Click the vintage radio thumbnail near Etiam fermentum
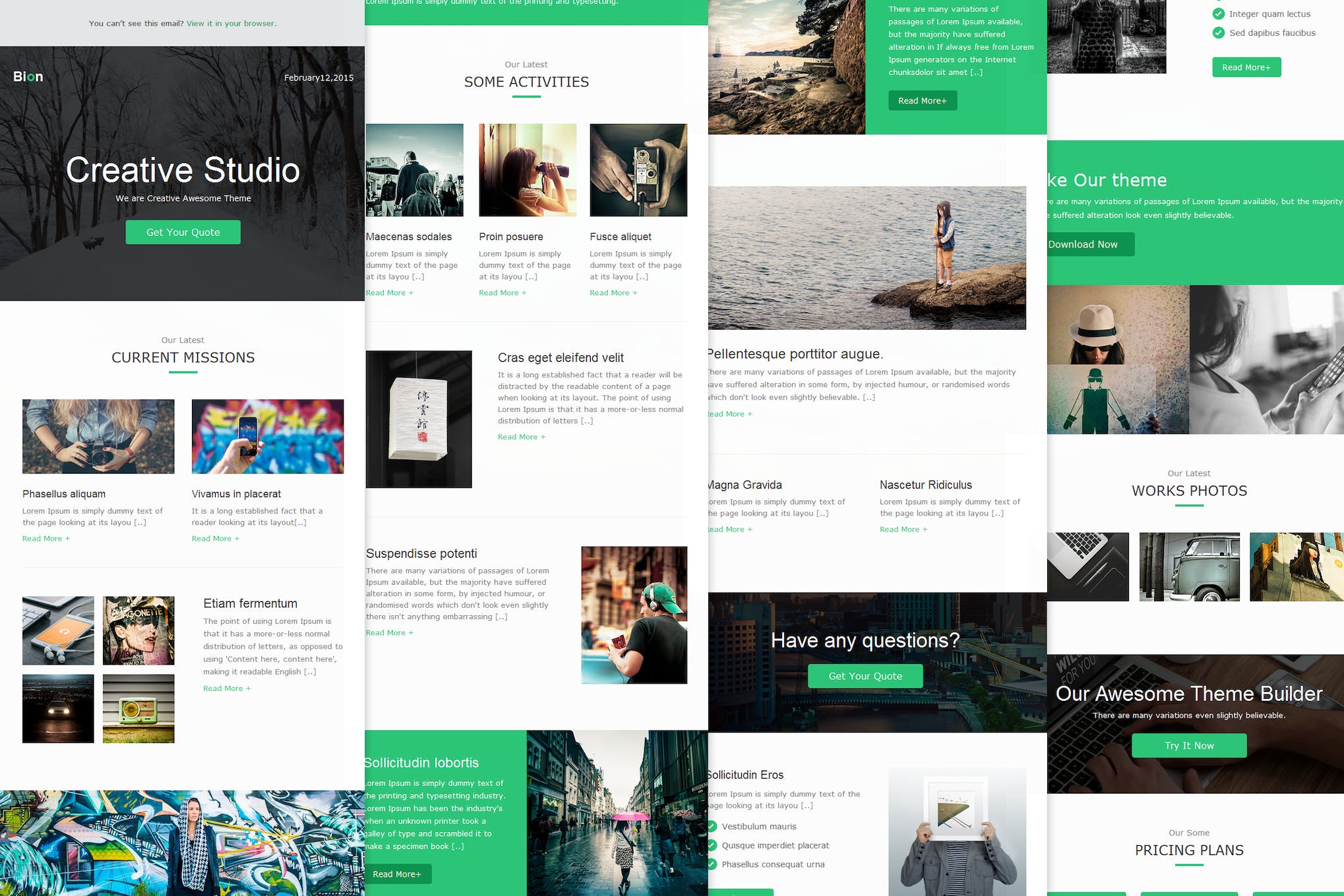The width and height of the screenshot is (1344, 896). click(x=138, y=708)
